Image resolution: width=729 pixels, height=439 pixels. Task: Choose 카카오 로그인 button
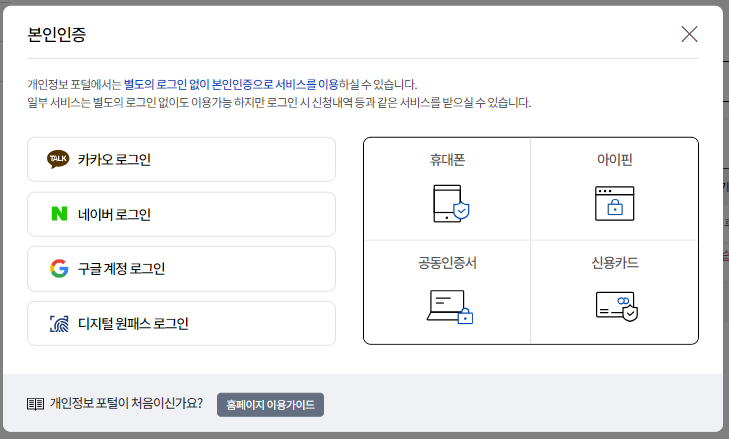pyautogui.click(x=181, y=159)
